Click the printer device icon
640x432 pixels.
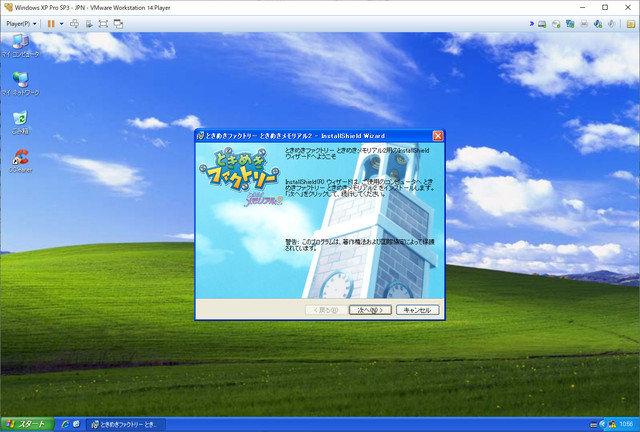point(584,24)
